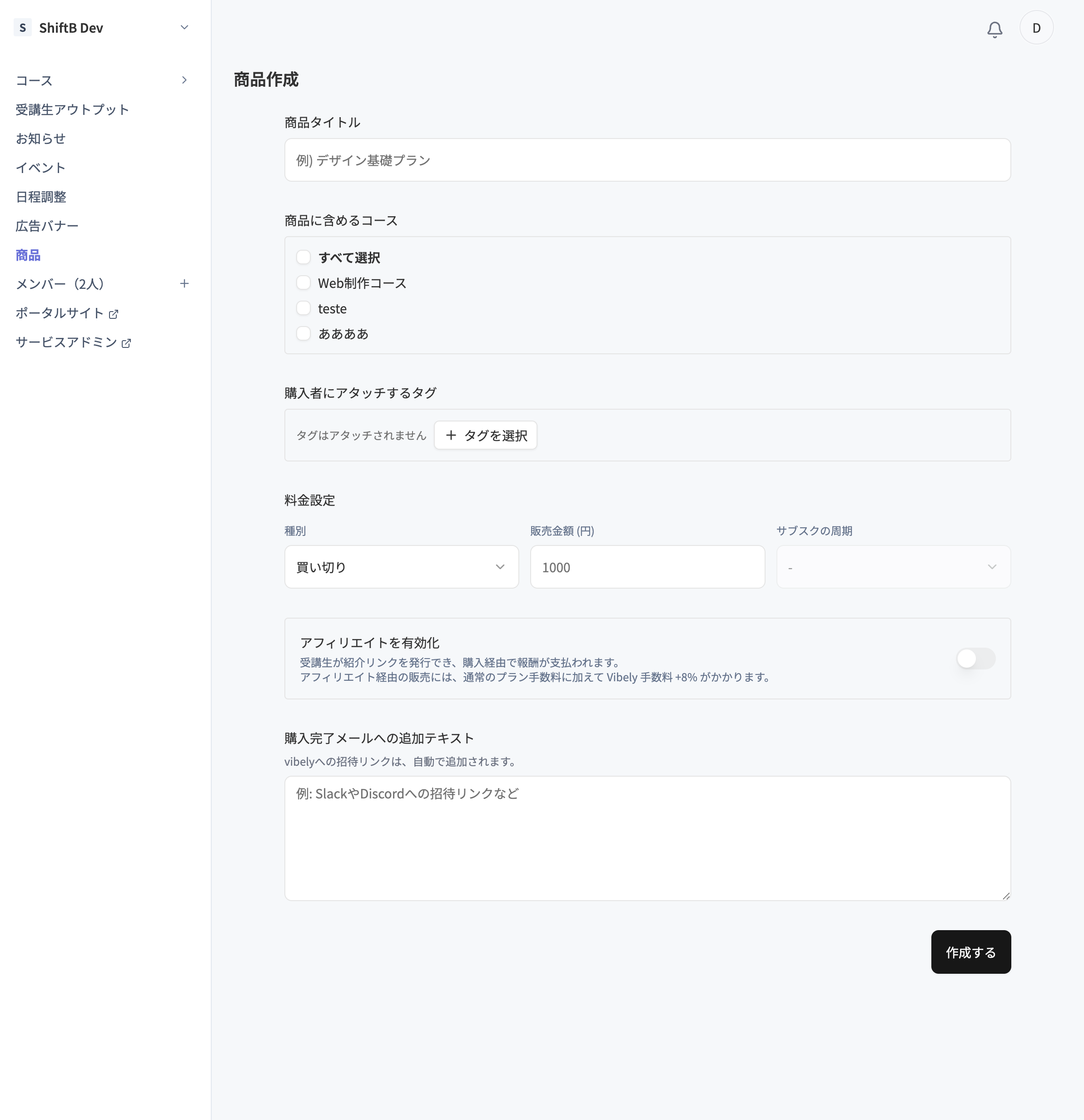Open お知らせ in the sidebar
Viewport: 1084px width, 1120px height.
point(40,139)
